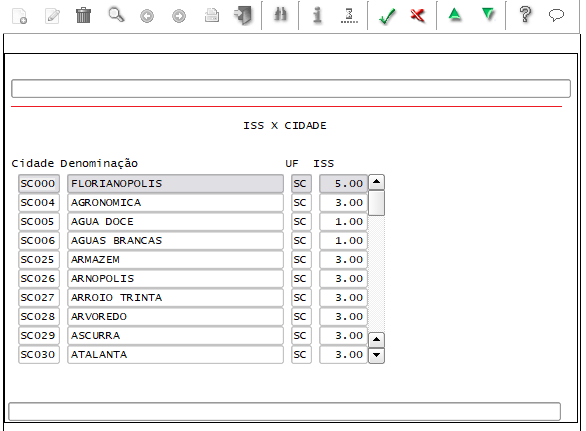Select city code SC030

39,355
